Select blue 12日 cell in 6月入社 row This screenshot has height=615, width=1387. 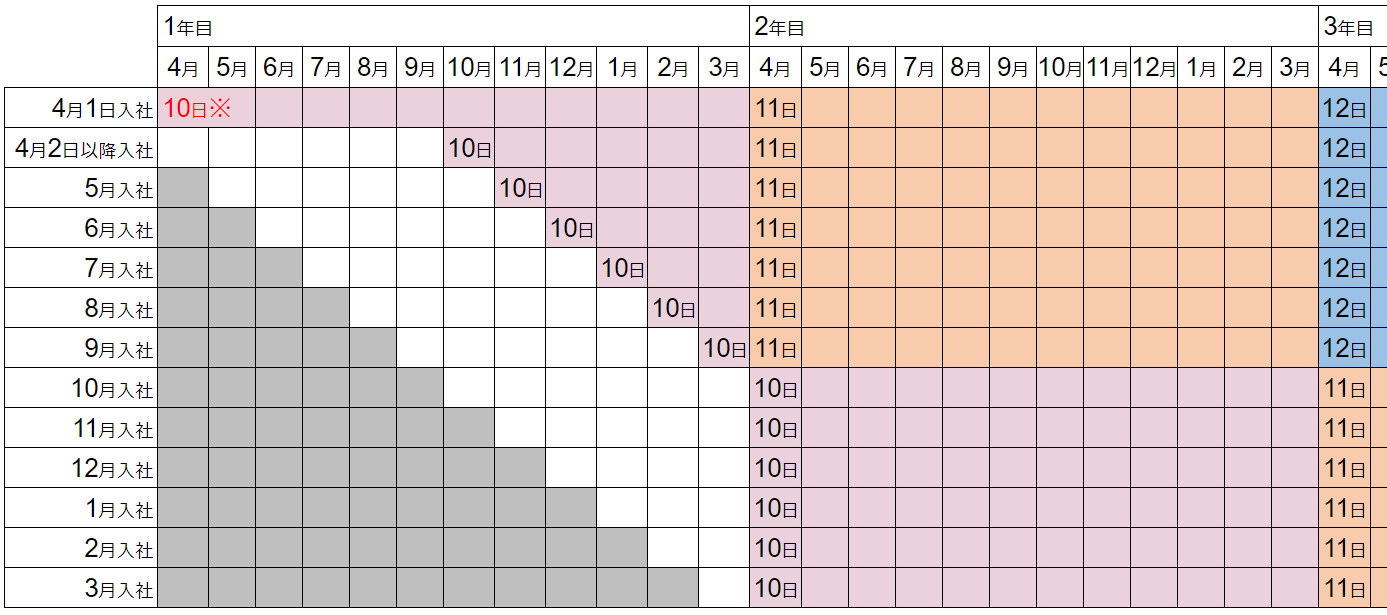[x=1343, y=228]
